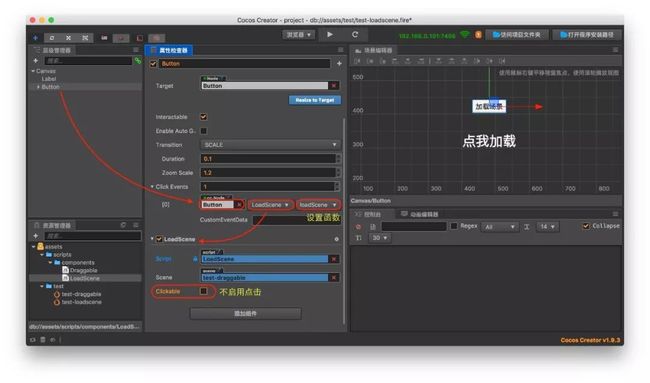This screenshot has width=650, height=383.
Task: Open the console line height 30 dropdown
Action: (379, 238)
